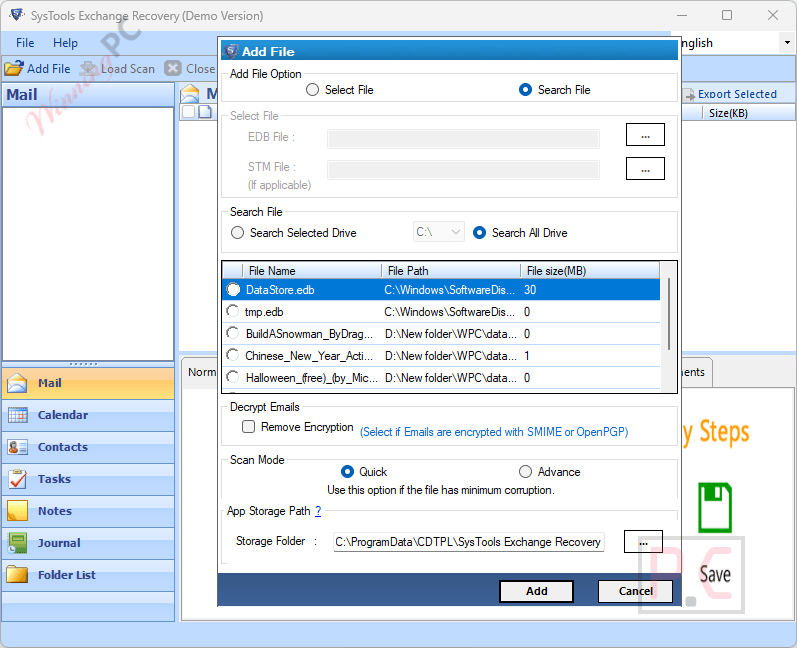Click the Size(KB) column header
The height and width of the screenshot is (648, 797).
[x=728, y=113]
